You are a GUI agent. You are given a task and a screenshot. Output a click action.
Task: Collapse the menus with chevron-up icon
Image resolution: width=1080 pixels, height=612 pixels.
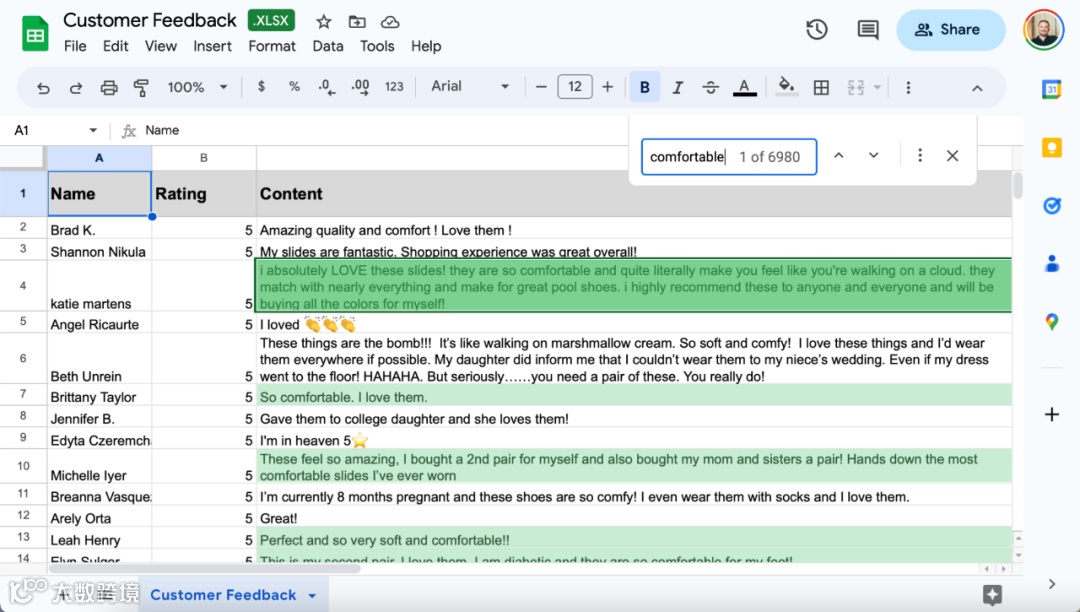(x=977, y=88)
